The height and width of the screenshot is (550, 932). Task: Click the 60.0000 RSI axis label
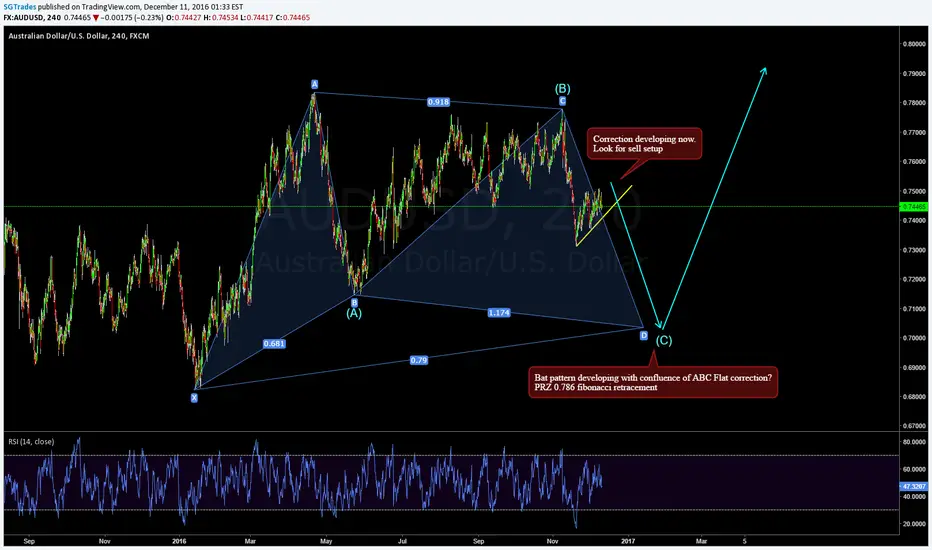point(915,470)
